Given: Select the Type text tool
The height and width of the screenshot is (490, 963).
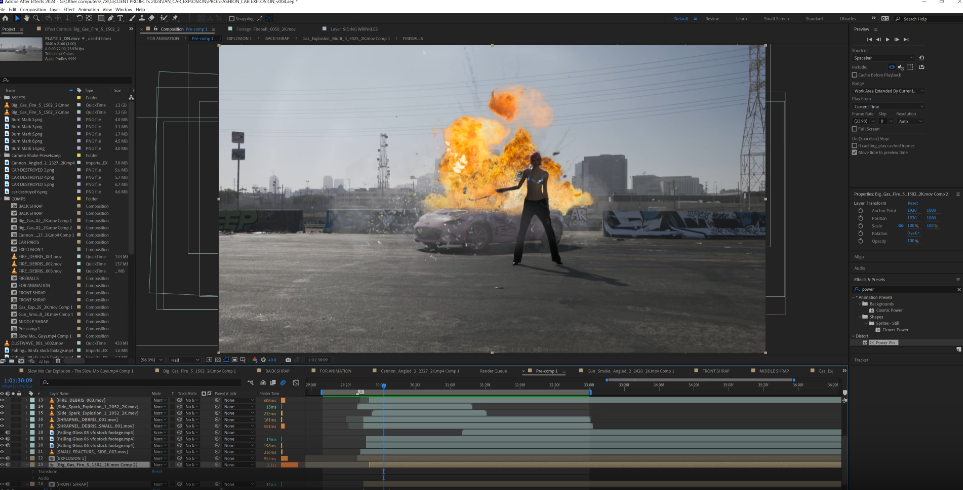Looking at the screenshot, I should [x=120, y=18].
